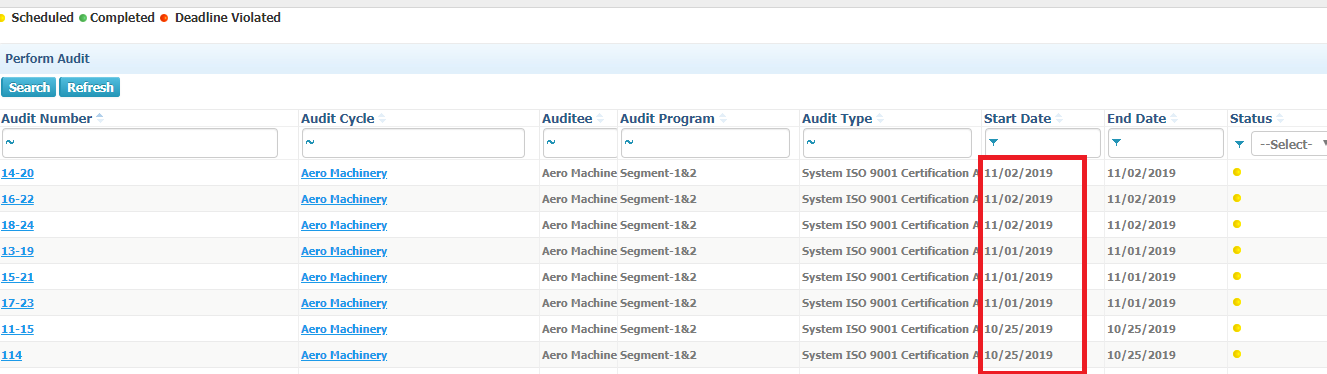Focus the Start Date filter field
The height and width of the screenshot is (374, 1327).
click(1042, 143)
